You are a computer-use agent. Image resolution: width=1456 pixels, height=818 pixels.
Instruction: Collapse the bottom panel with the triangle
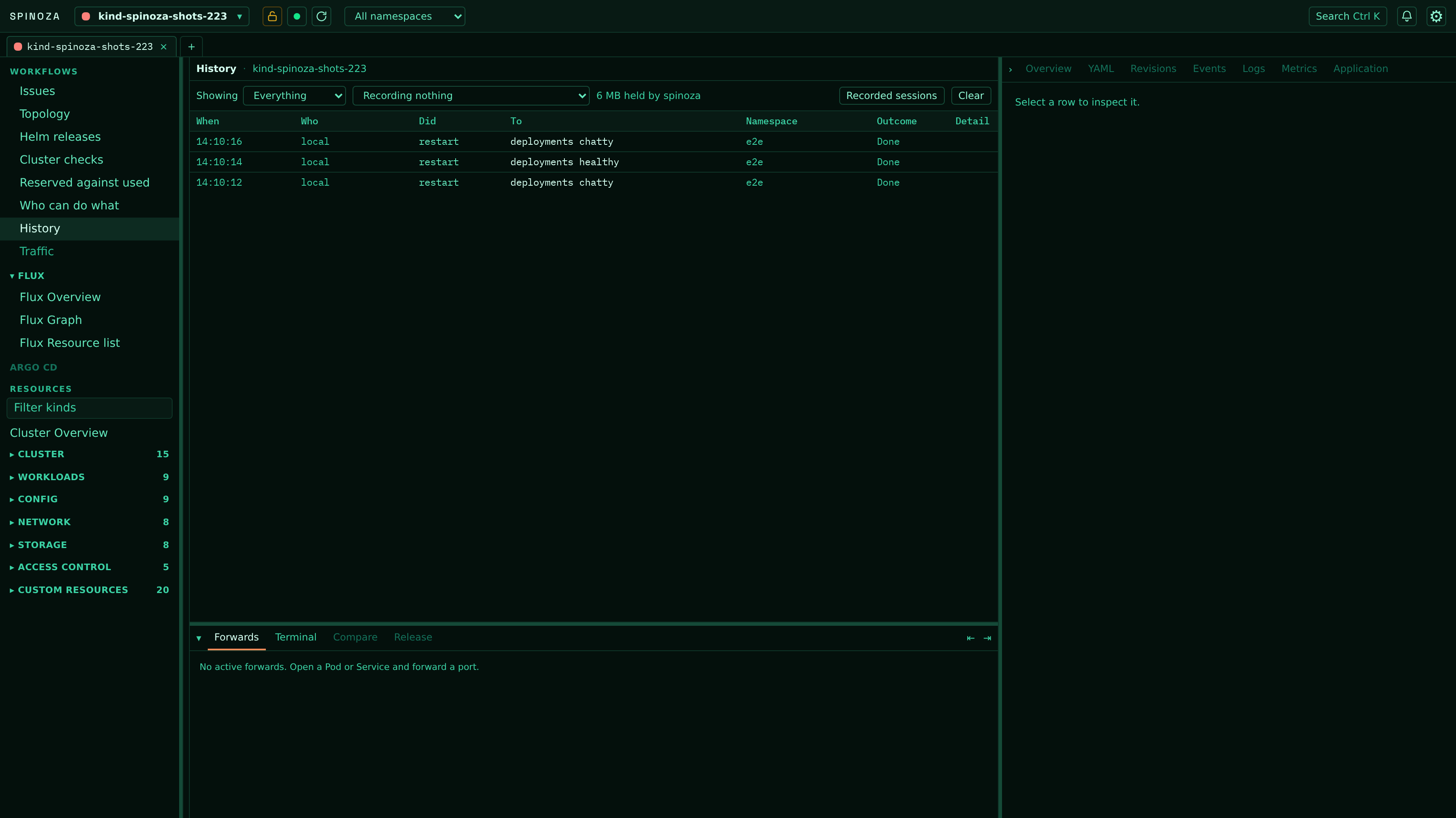point(199,638)
